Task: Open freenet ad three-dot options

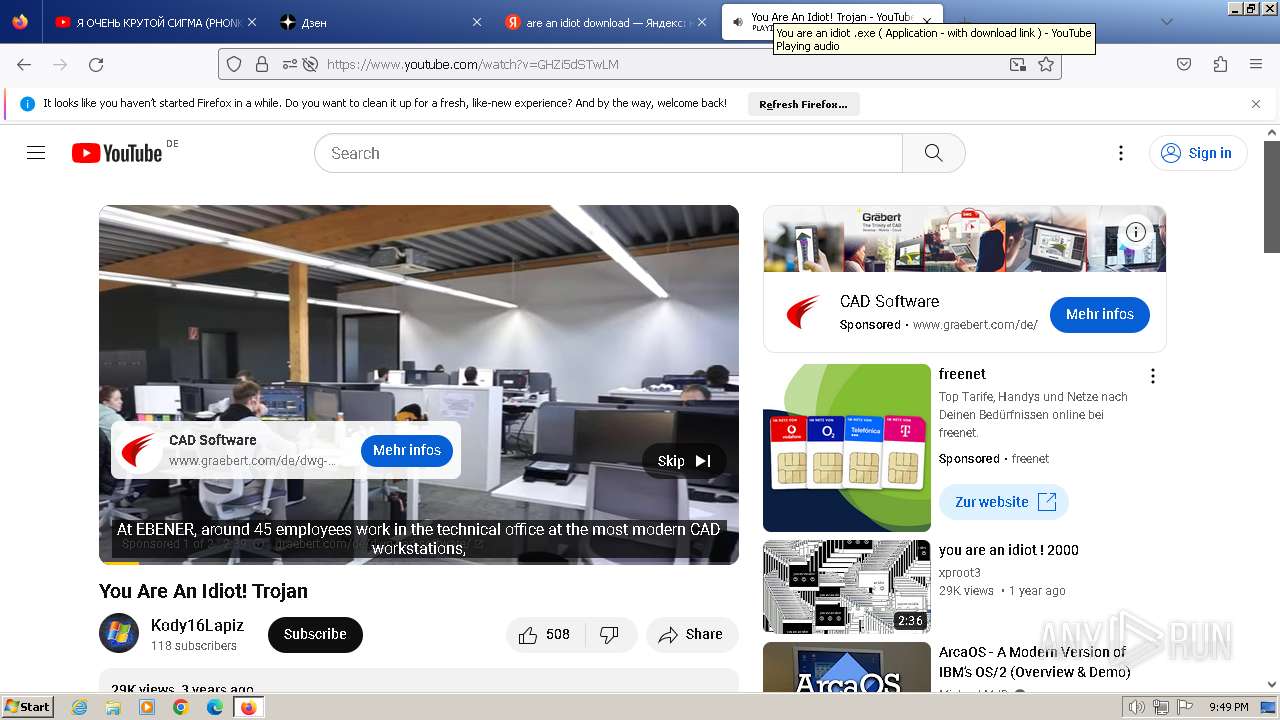Action: (x=1153, y=376)
